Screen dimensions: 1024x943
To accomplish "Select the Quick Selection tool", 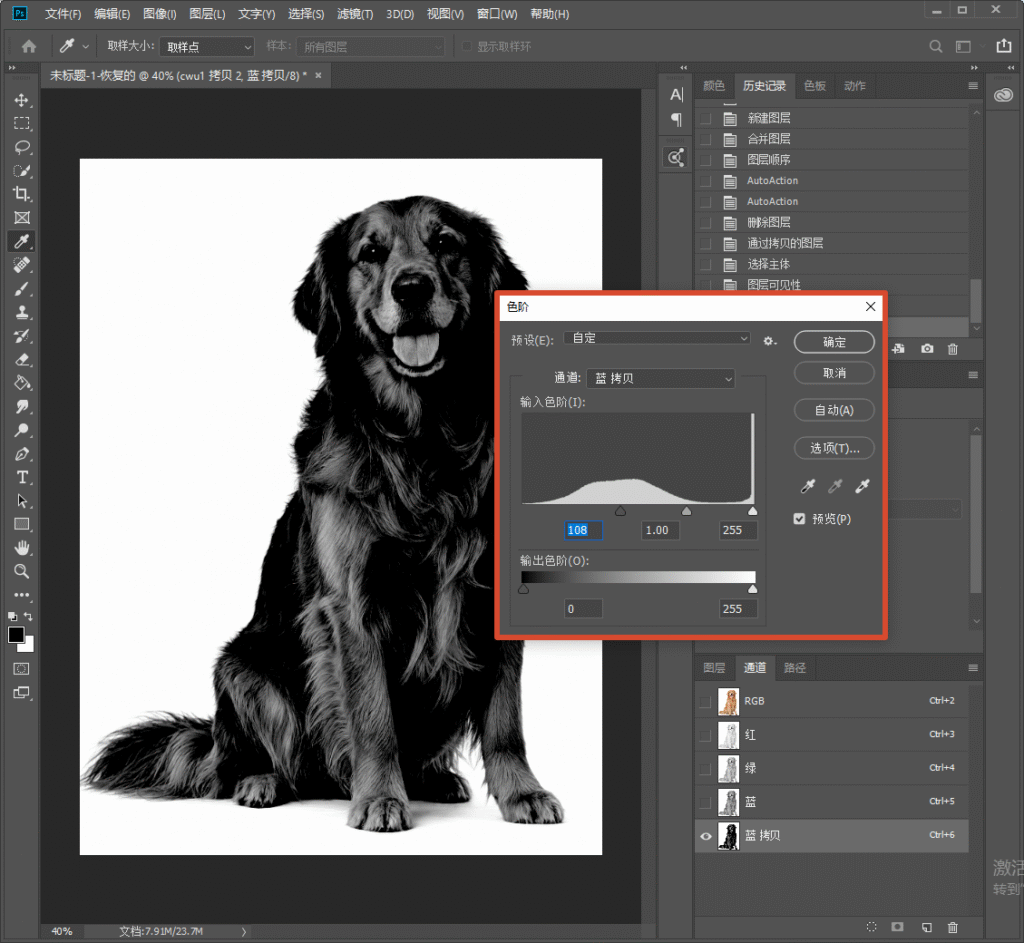I will (x=22, y=170).
